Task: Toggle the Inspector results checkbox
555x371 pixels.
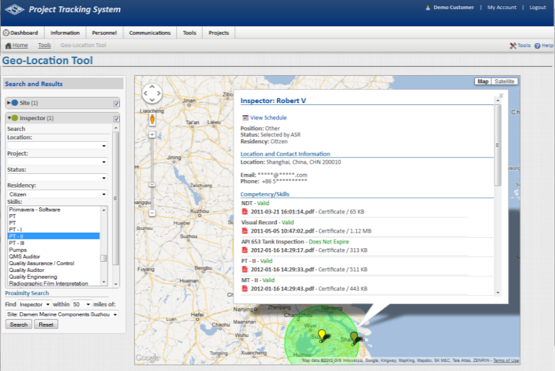Action: point(116,119)
